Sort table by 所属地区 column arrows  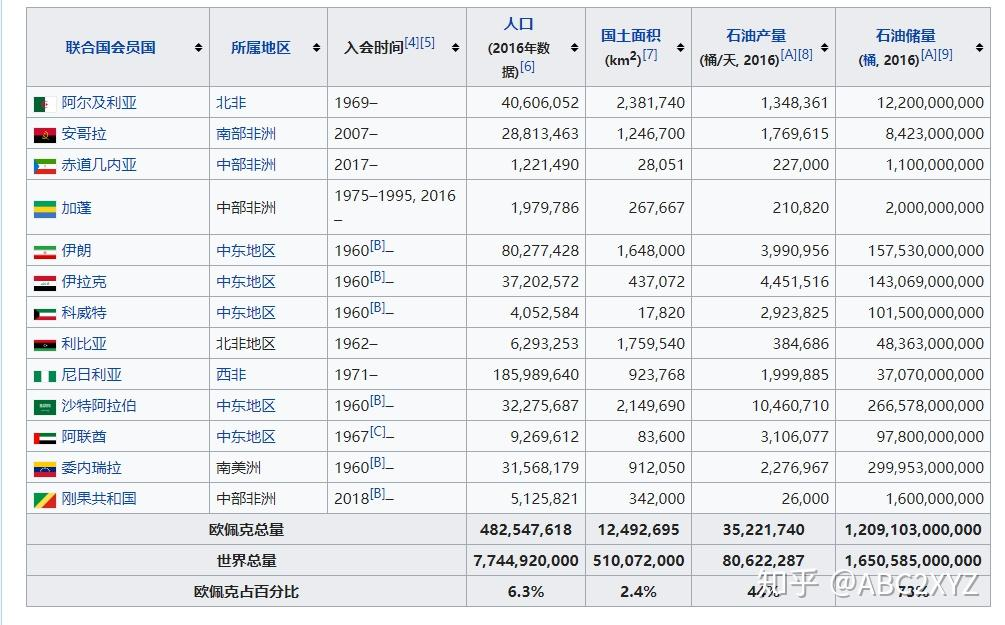pyautogui.click(x=316, y=47)
